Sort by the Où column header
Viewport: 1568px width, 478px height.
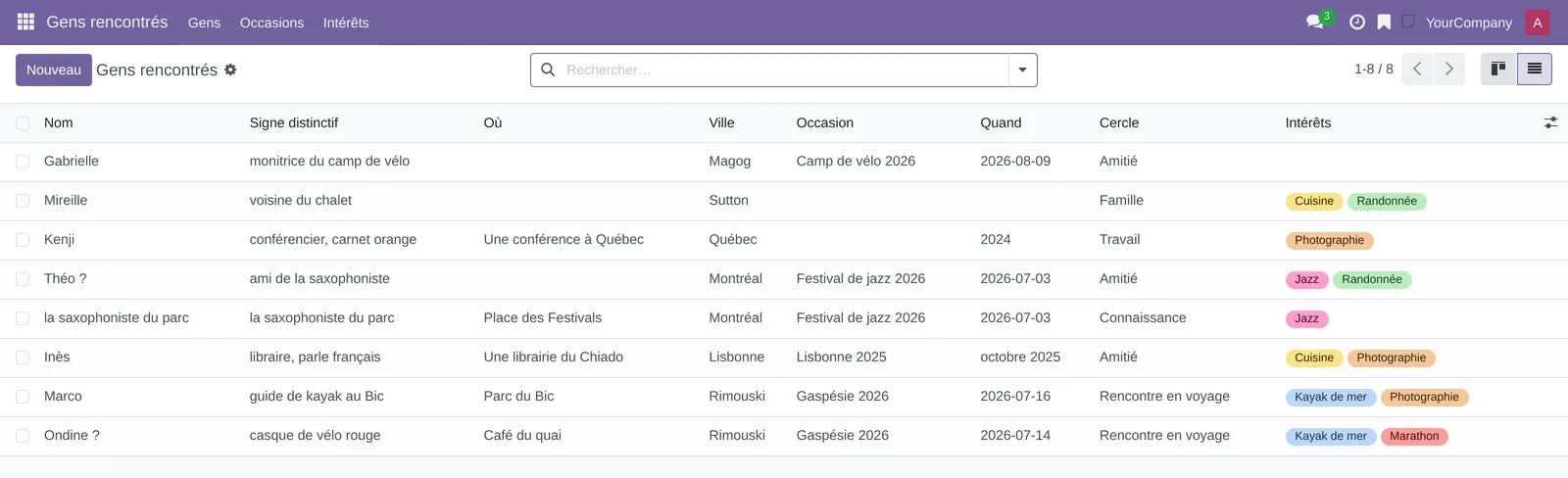coord(493,122)
